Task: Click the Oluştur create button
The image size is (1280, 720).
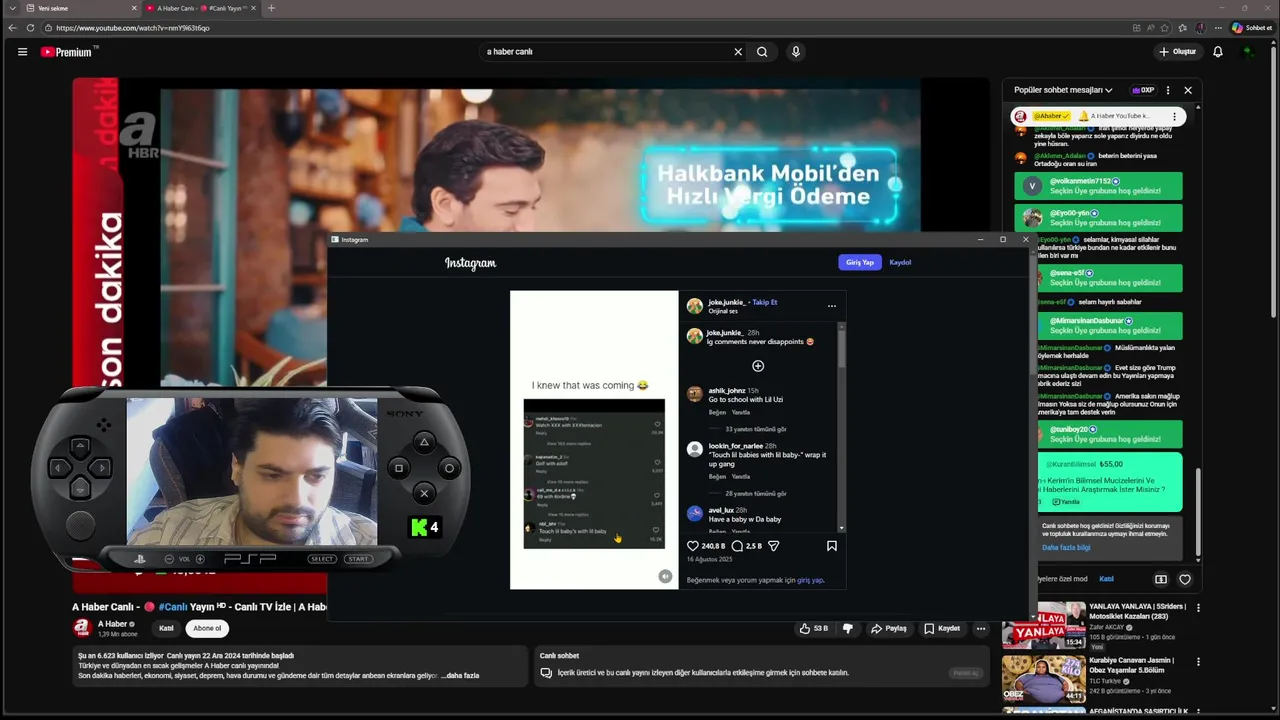Action: click(x=1177, y=52)
